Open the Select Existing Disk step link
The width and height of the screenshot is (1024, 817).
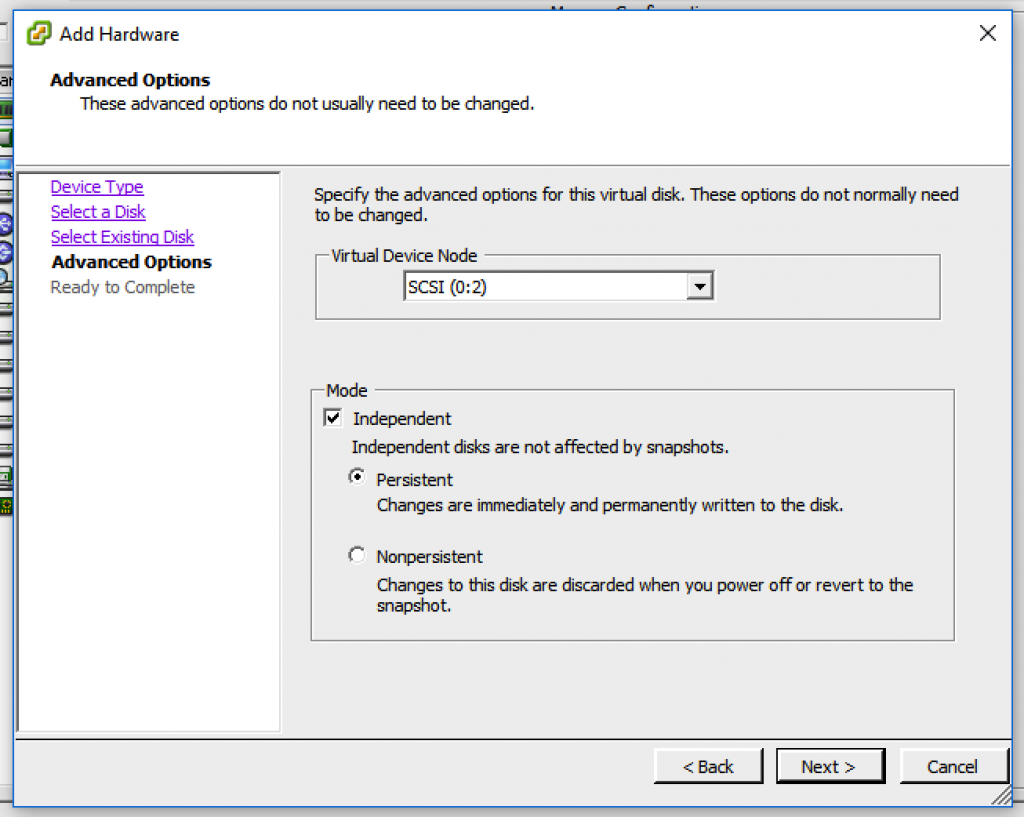point(122,236)
